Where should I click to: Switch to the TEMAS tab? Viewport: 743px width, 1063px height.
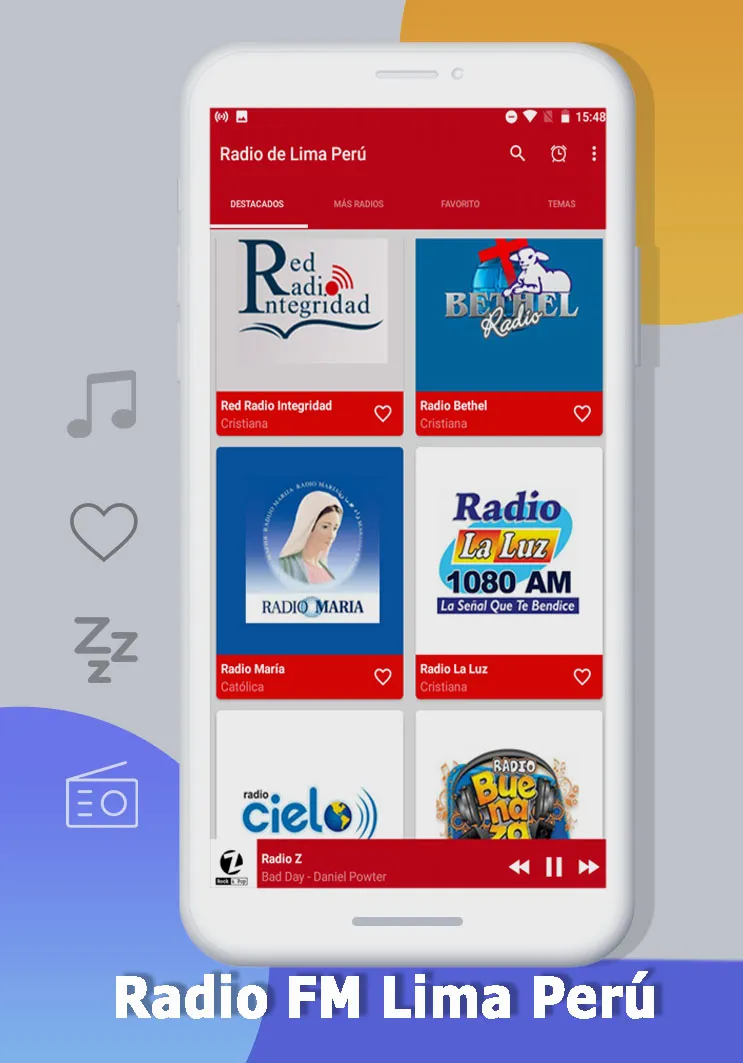point(561,203)
